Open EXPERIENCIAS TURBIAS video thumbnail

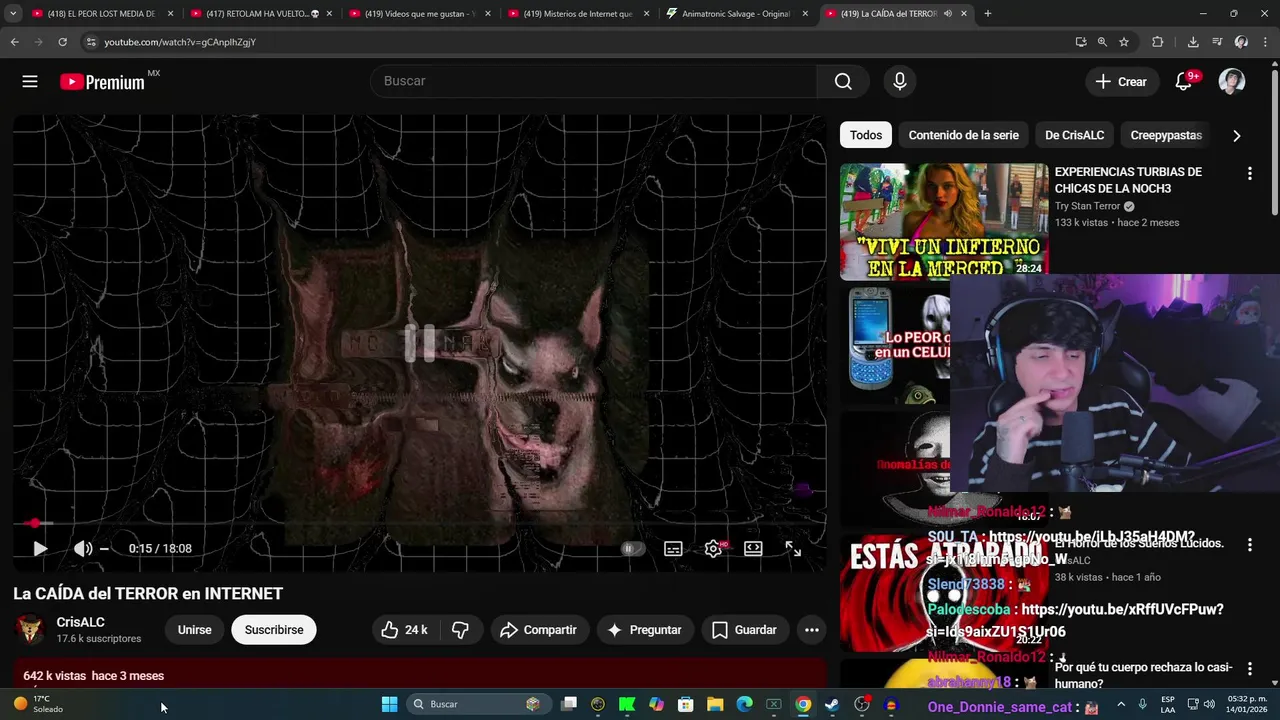[944, 222]
